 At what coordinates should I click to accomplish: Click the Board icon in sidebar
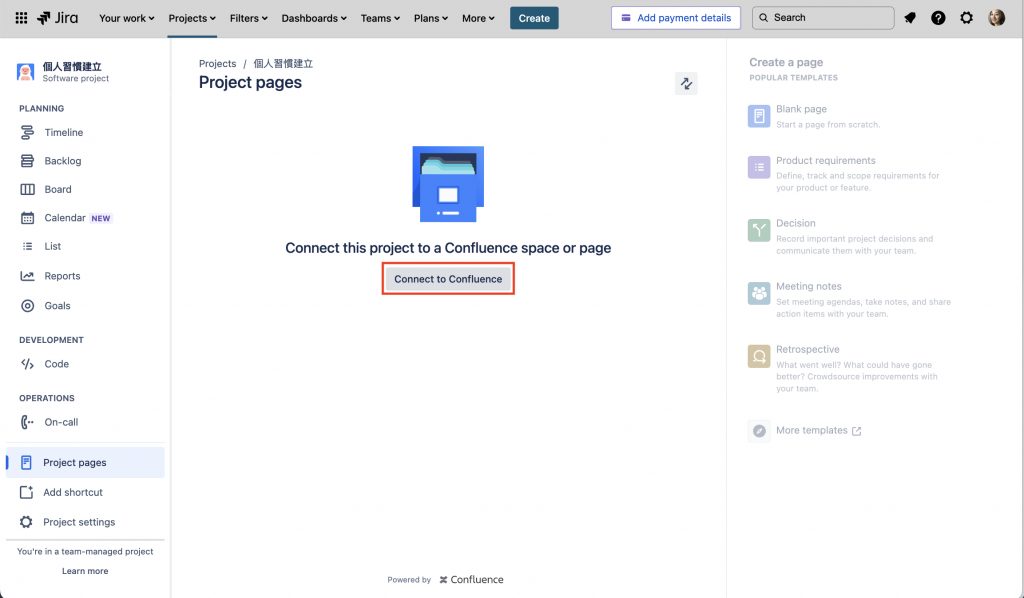[x=27, y=189]
